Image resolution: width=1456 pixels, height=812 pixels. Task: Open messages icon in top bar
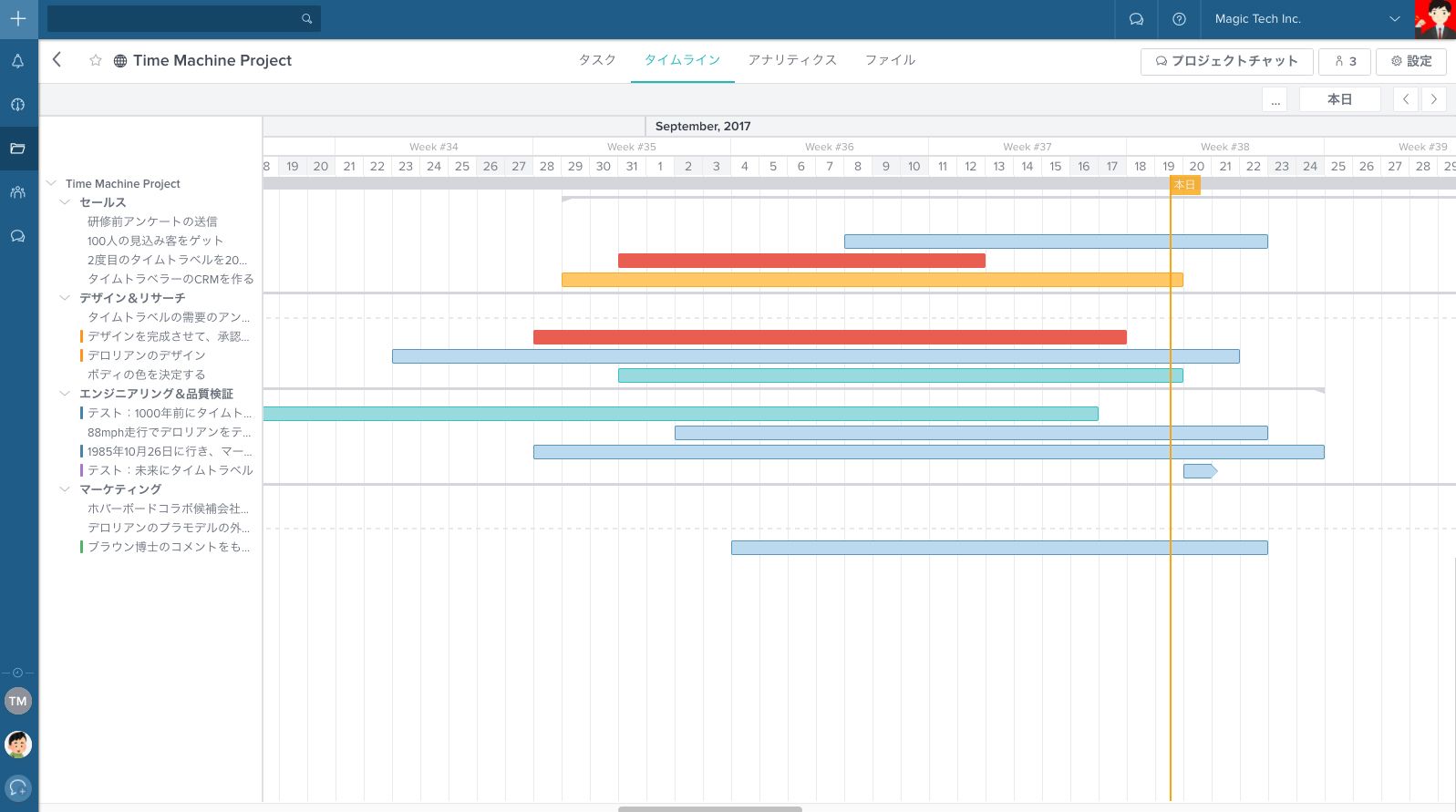point(1136,18)
